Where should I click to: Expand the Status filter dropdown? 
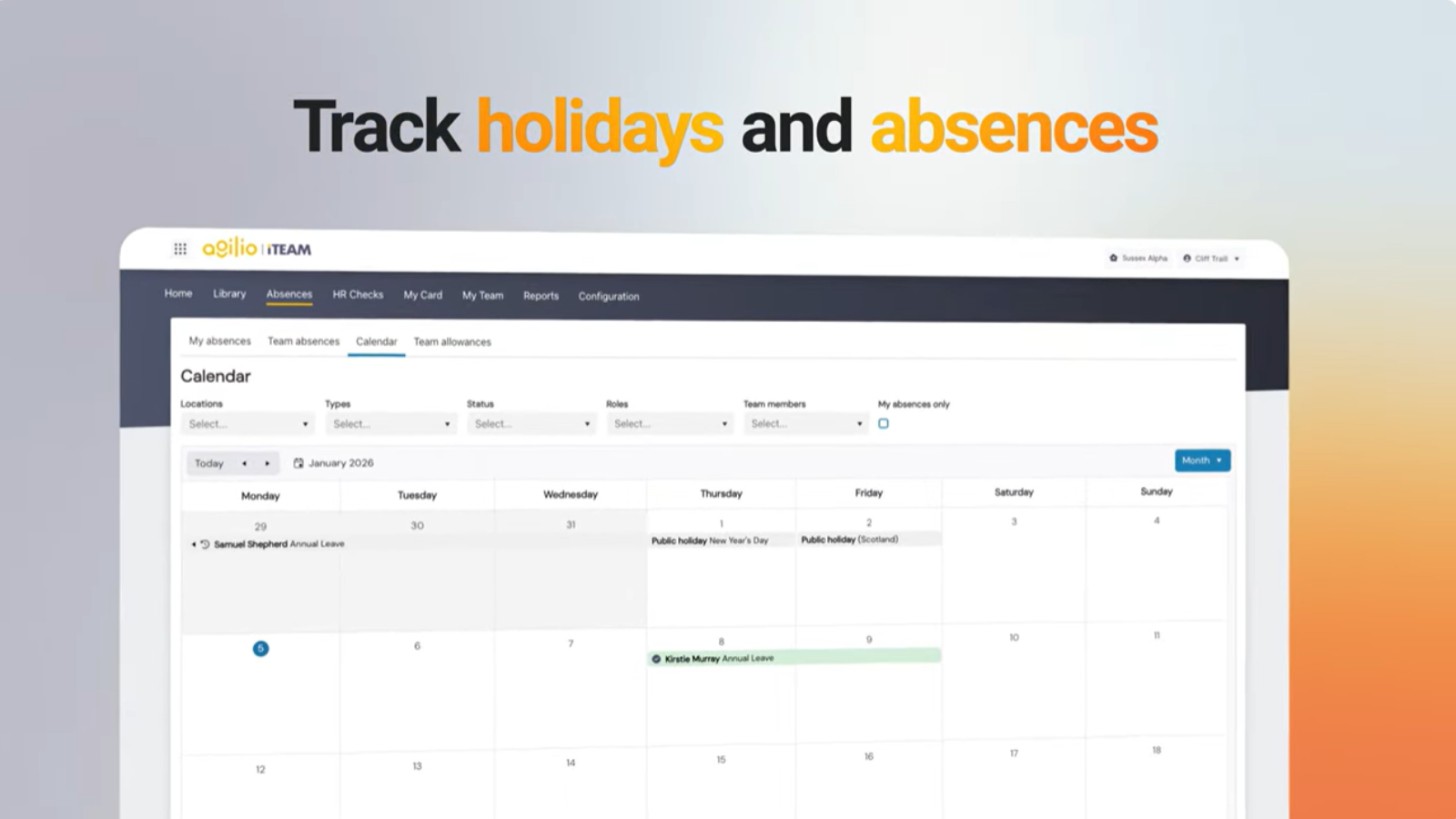[x=531, y=424]
